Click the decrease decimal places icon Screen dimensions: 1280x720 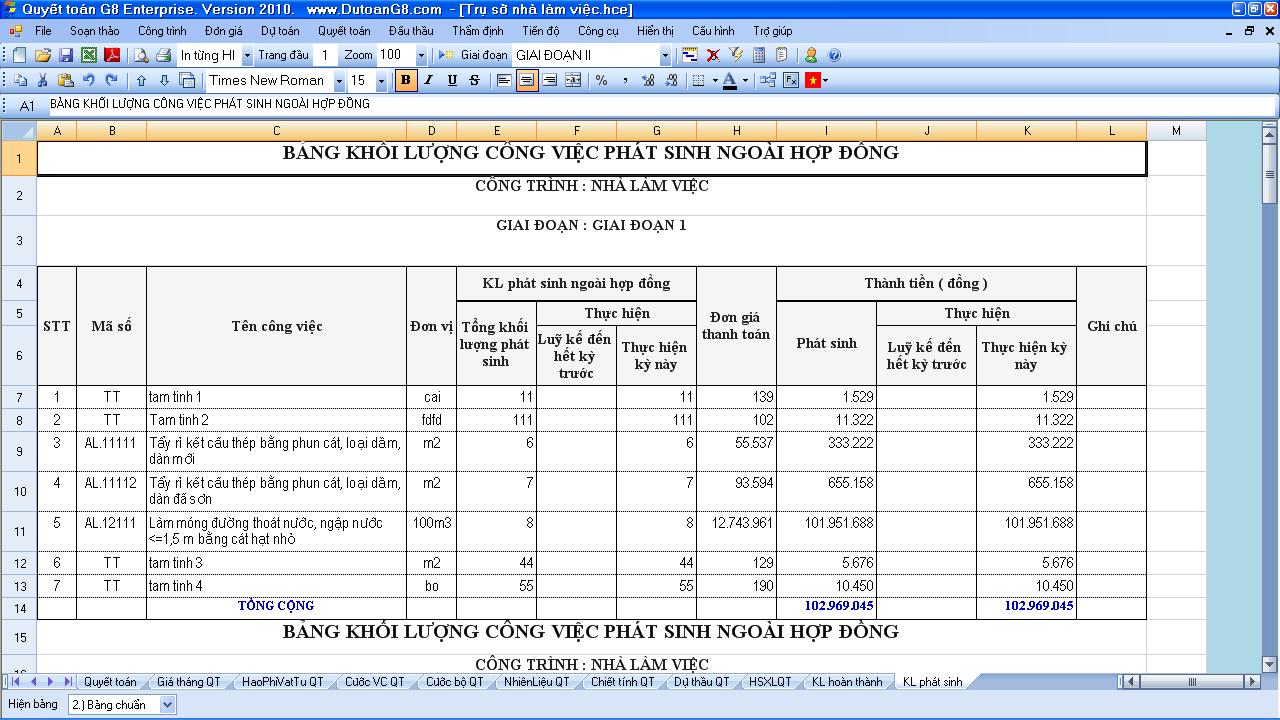tap(671, 80)
